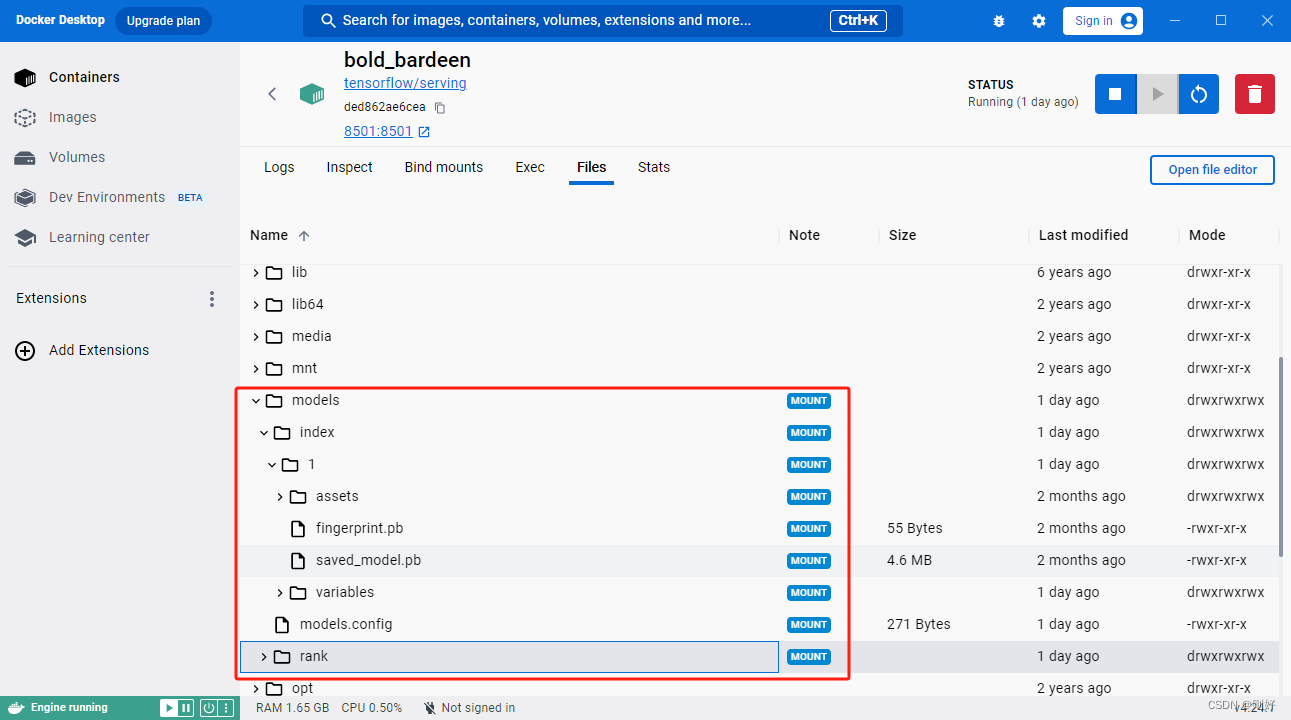The height and width of the screenshot is (720, 1291).
Task: Click the Engine running whale status
Action: click(x=60, y=708)
